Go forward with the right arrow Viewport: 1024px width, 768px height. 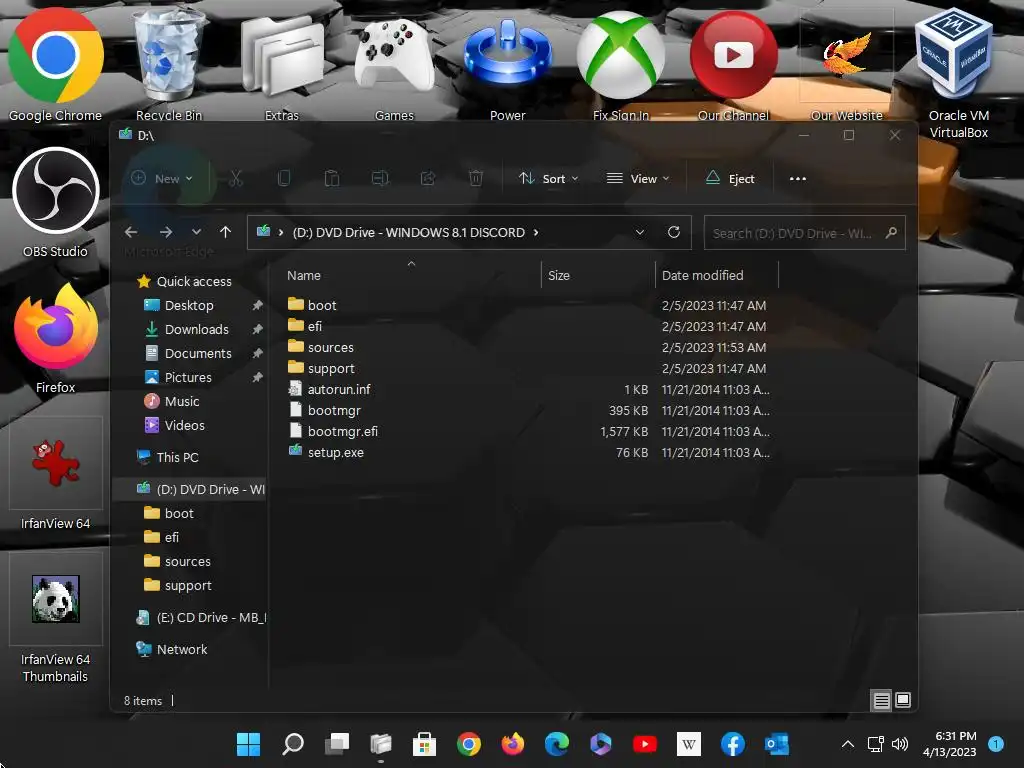pyautogui.click(x=166, y=232)
